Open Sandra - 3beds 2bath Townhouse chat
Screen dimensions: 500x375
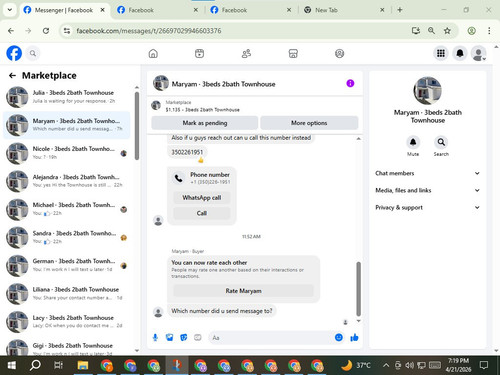67,237
